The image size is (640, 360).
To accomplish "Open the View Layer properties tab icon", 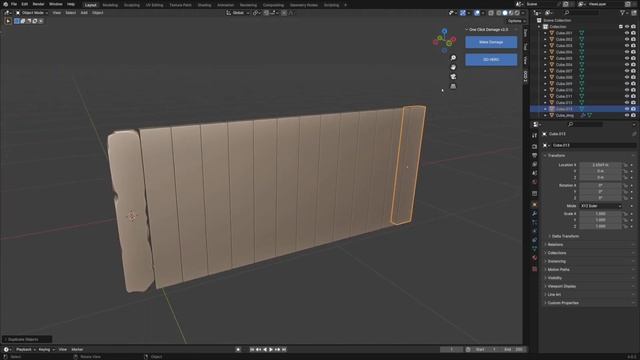I will [x=534, y=164].
